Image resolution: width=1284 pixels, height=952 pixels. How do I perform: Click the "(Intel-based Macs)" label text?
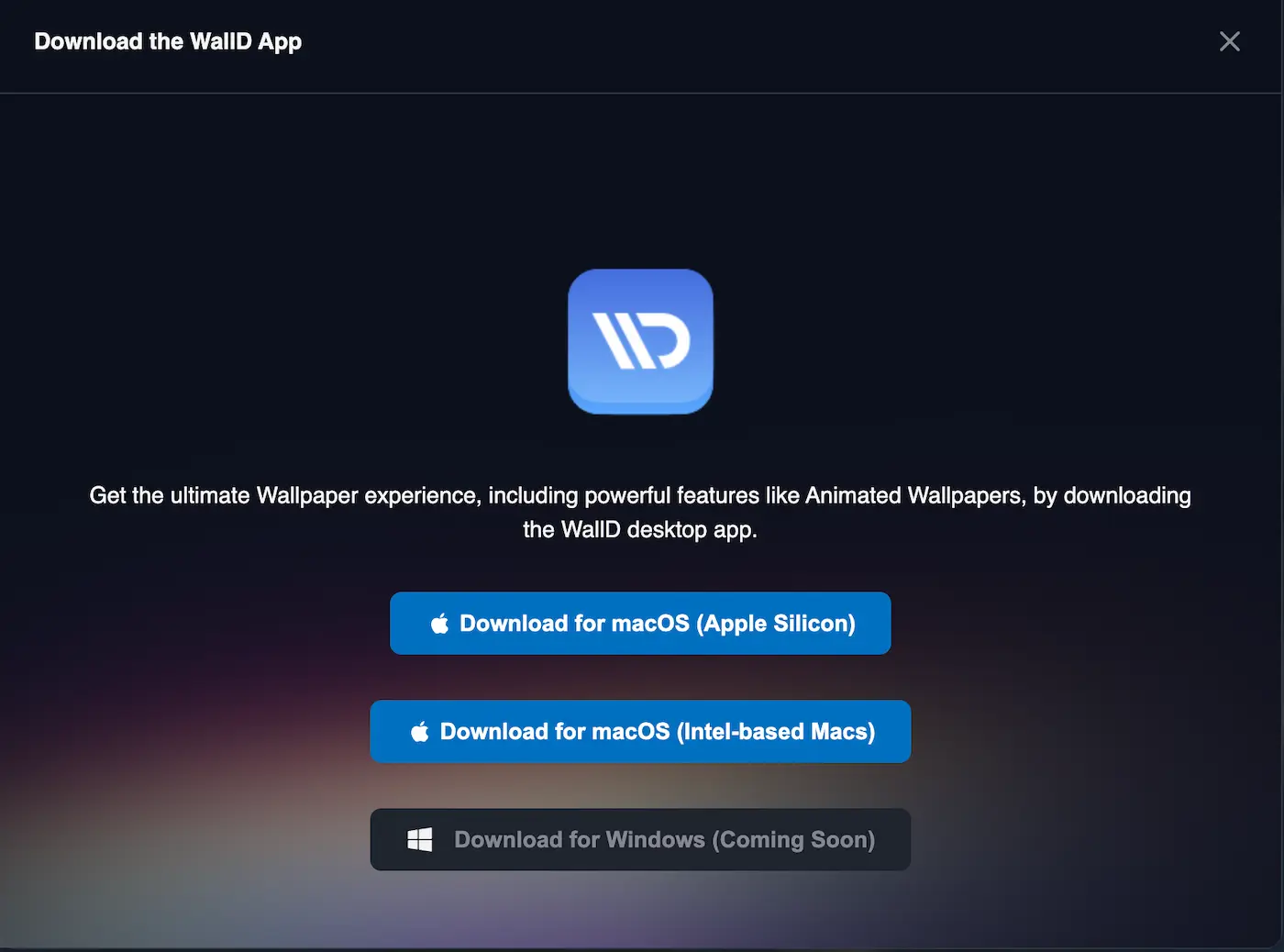click(776, 732)
